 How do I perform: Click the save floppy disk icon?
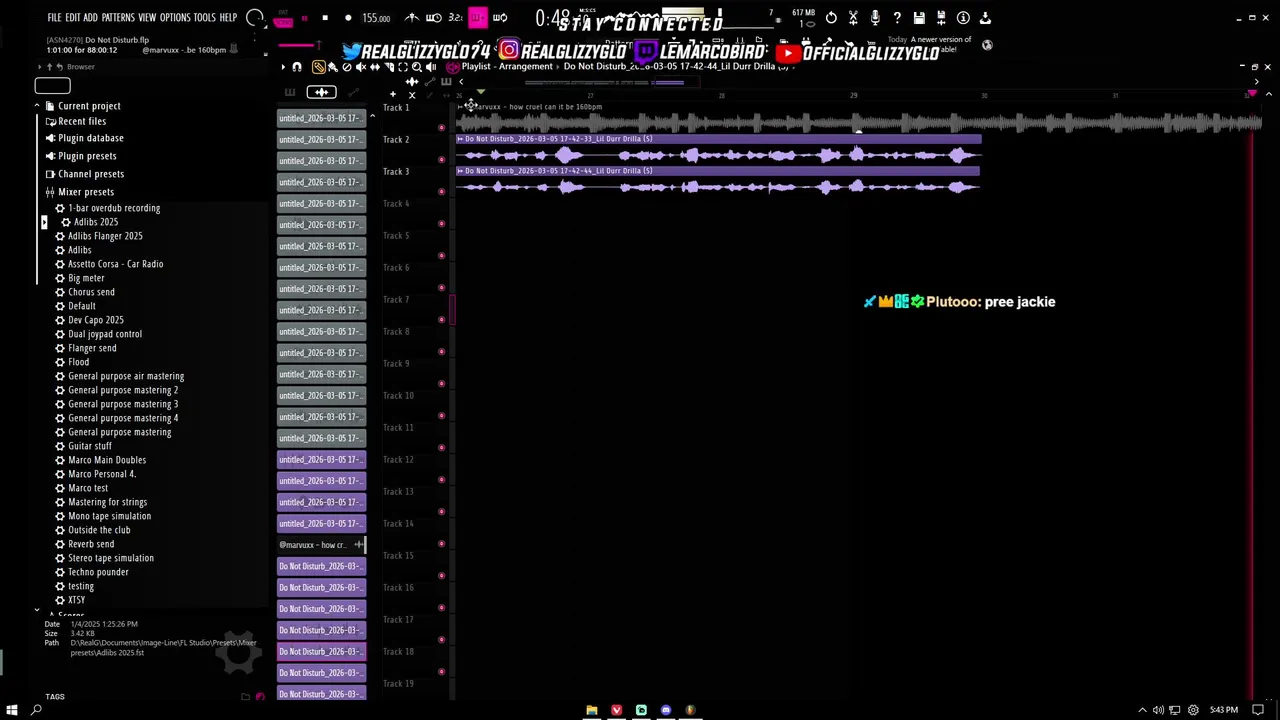(x=919, y=17)
